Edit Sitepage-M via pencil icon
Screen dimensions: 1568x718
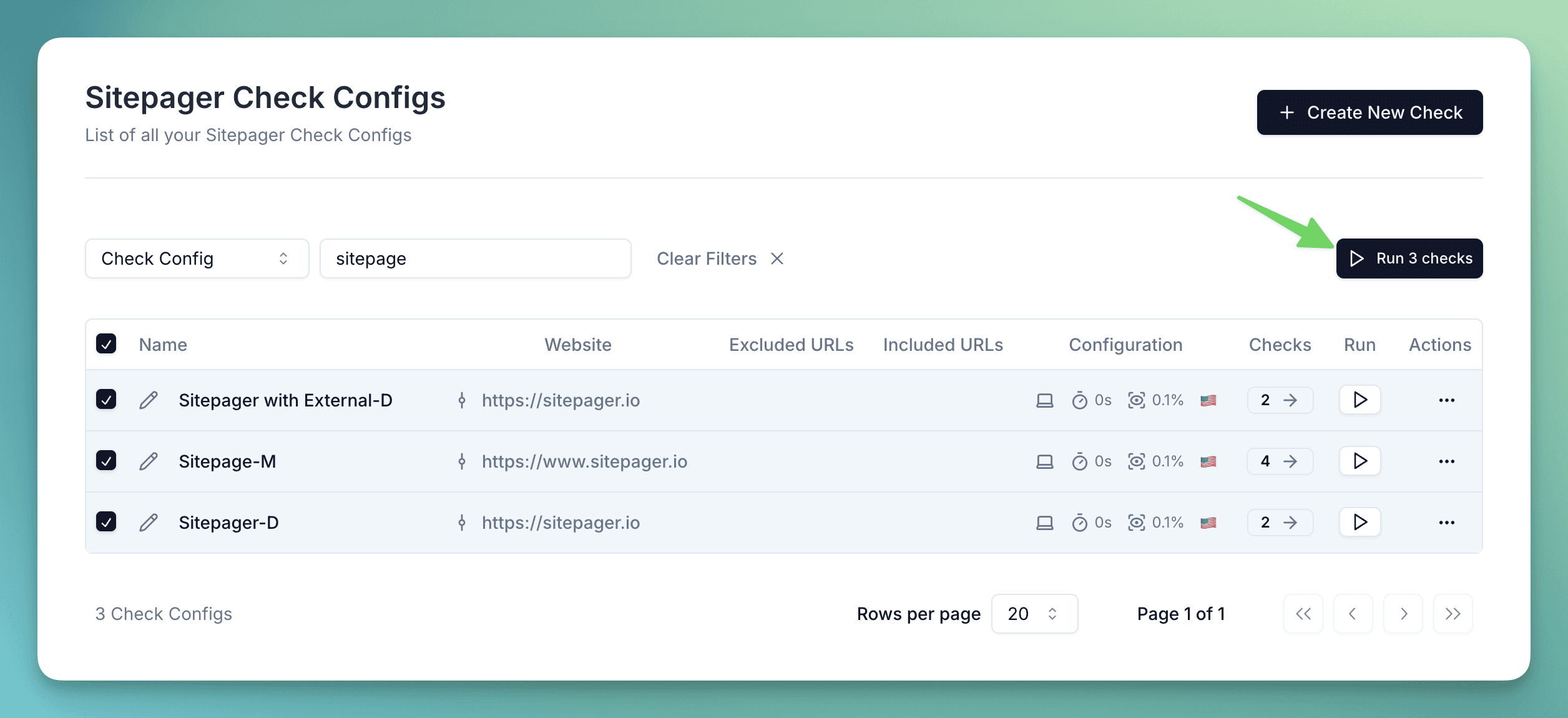click(x=149, y=461)
